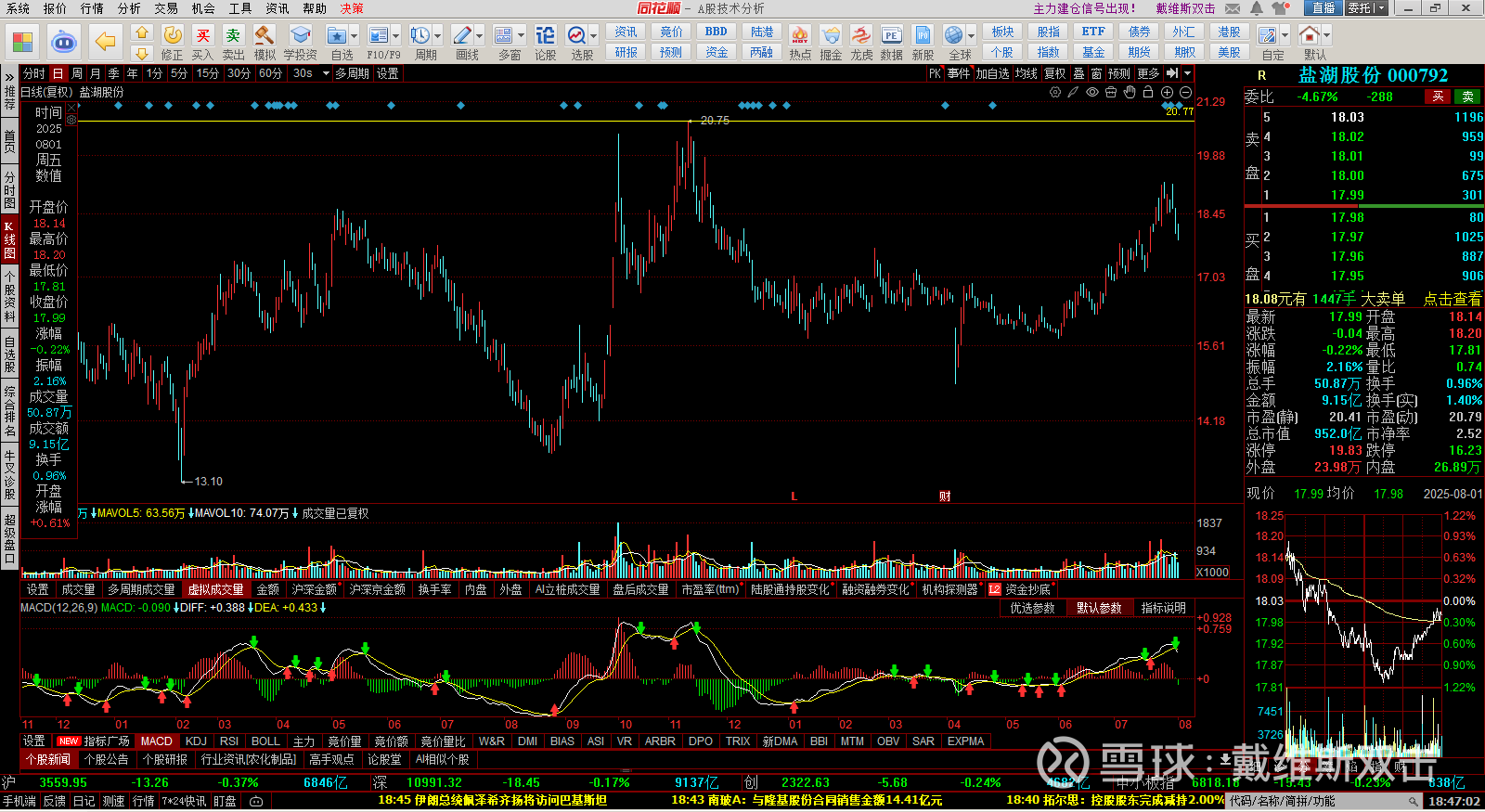The image size is (1485, 812).
Task: Open dropdown next to 更多 in chart toolbar
Action: [1187, 73]
